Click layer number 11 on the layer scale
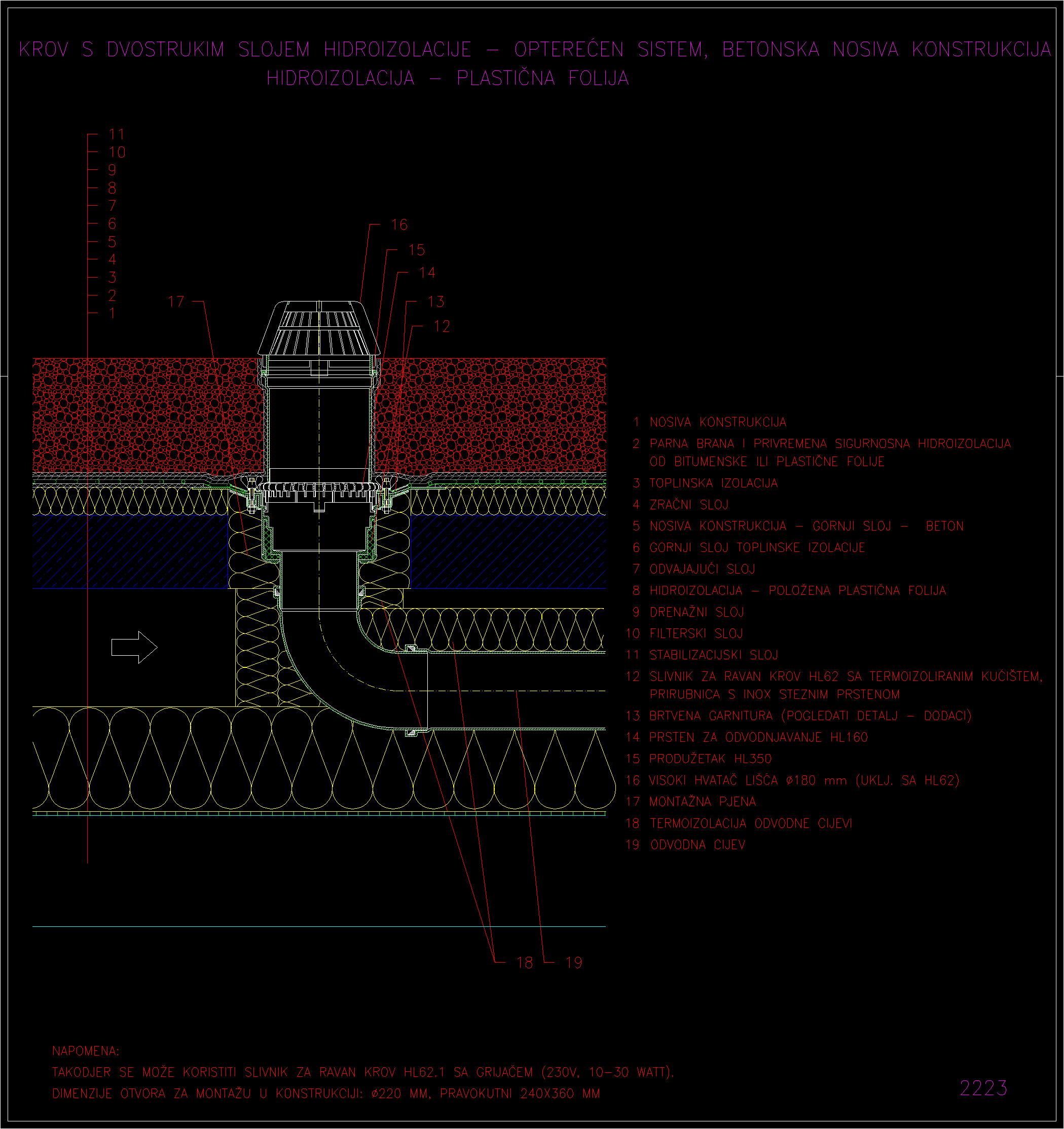 coord(117,134)
